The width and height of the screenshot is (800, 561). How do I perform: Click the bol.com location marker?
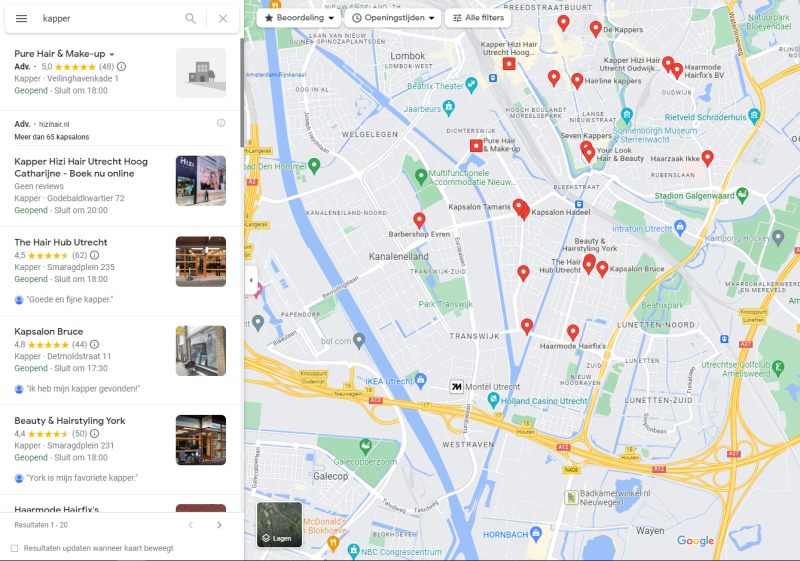coord(359,340)
